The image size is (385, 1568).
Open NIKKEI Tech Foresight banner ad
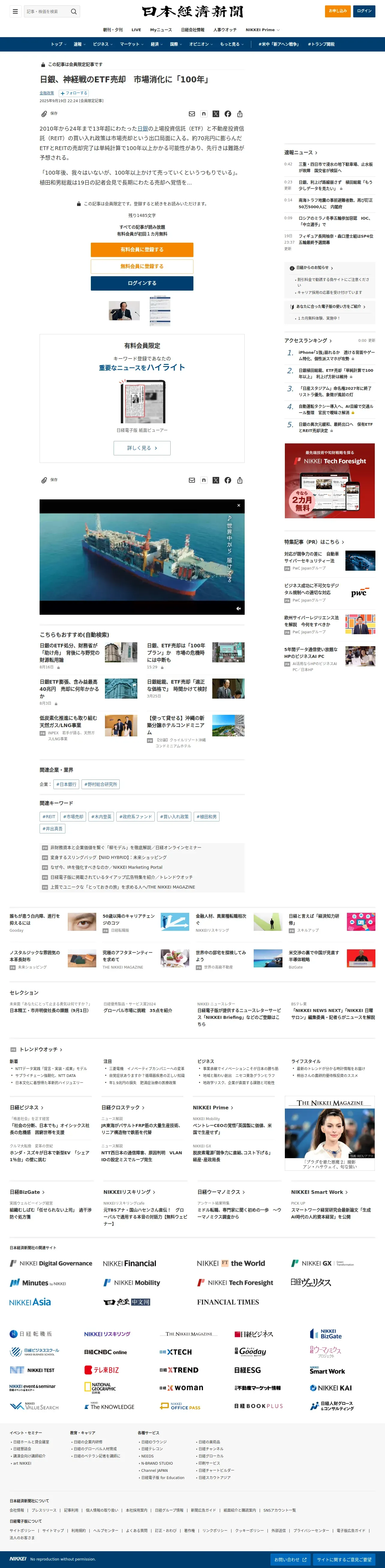(x=330, y=481)
